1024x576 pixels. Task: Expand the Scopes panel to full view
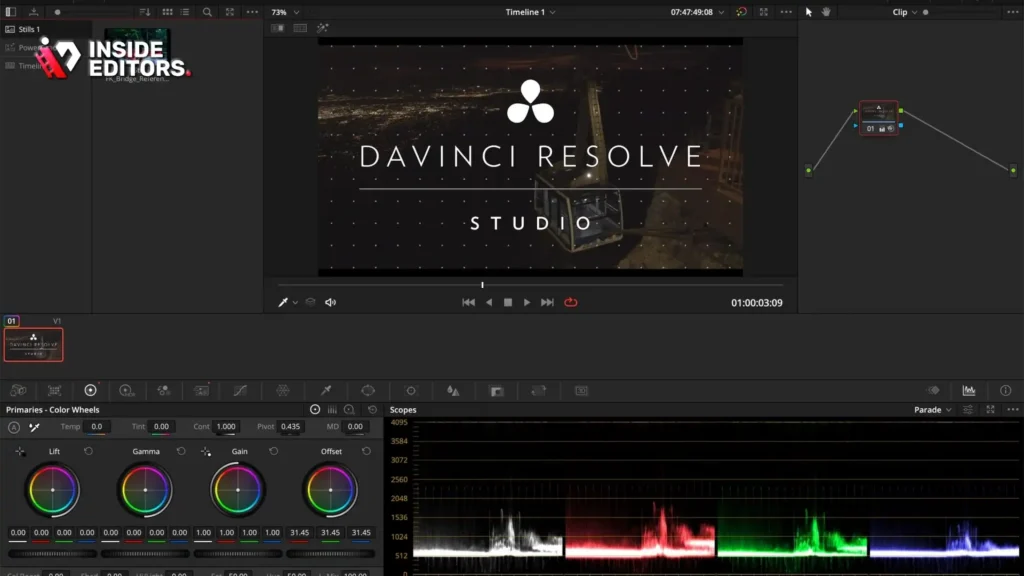[x=990, y=409]
